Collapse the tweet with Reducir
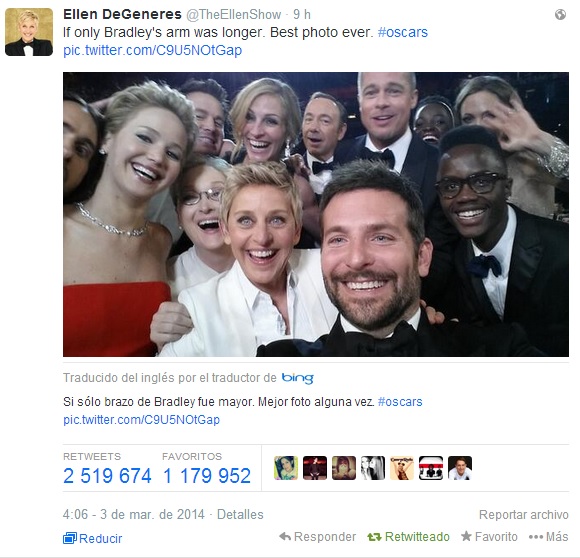 [x=92, y=538]
